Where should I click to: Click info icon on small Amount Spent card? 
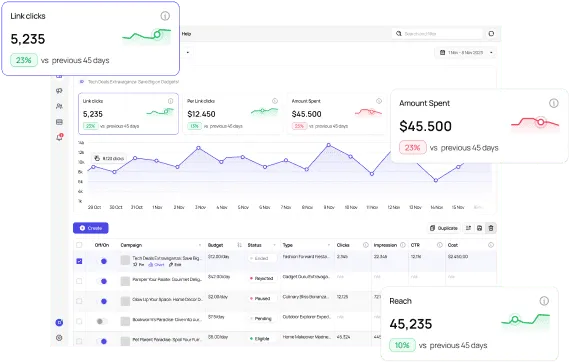(379, 101)
